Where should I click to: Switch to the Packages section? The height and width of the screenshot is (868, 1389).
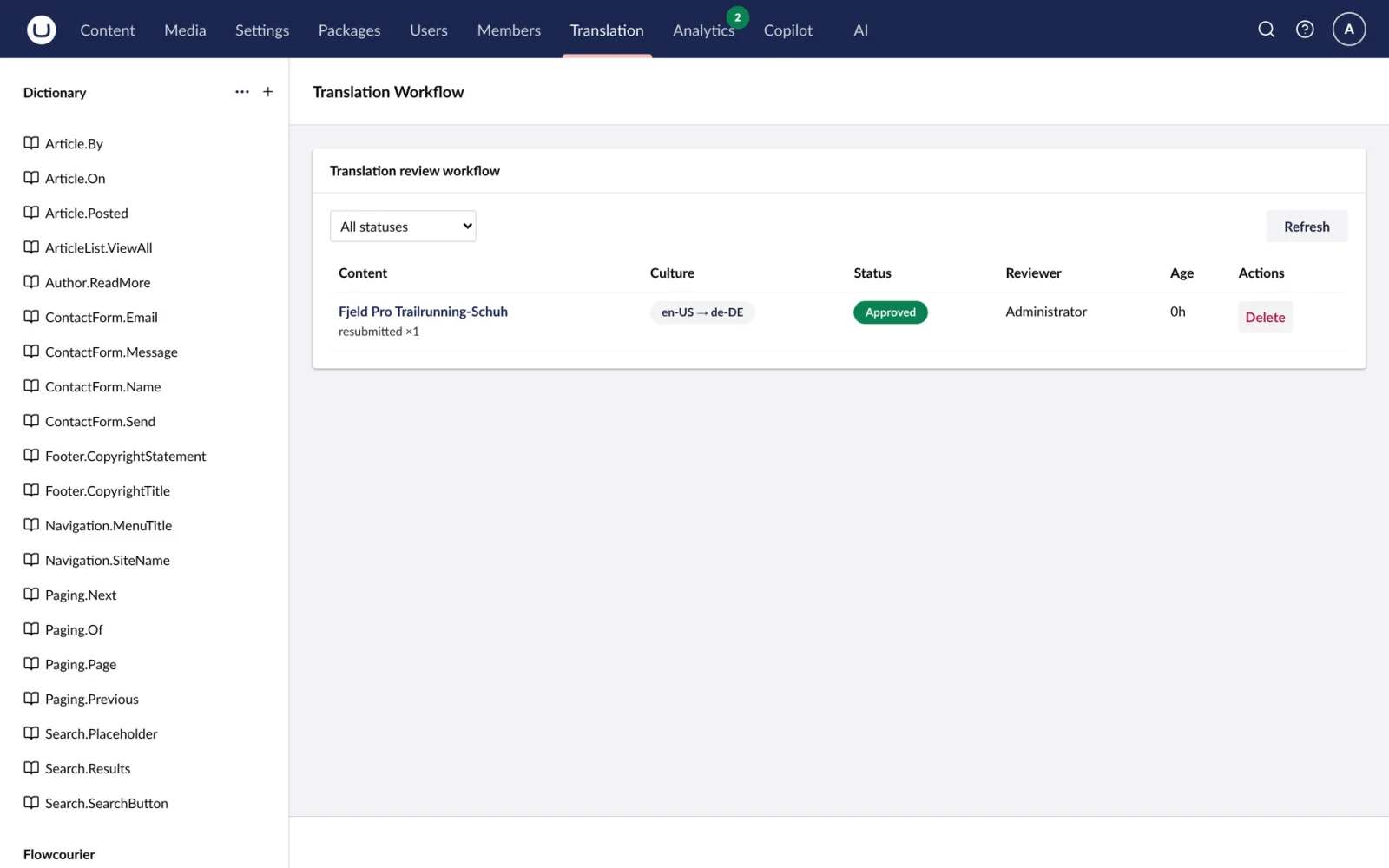(349, 30)
